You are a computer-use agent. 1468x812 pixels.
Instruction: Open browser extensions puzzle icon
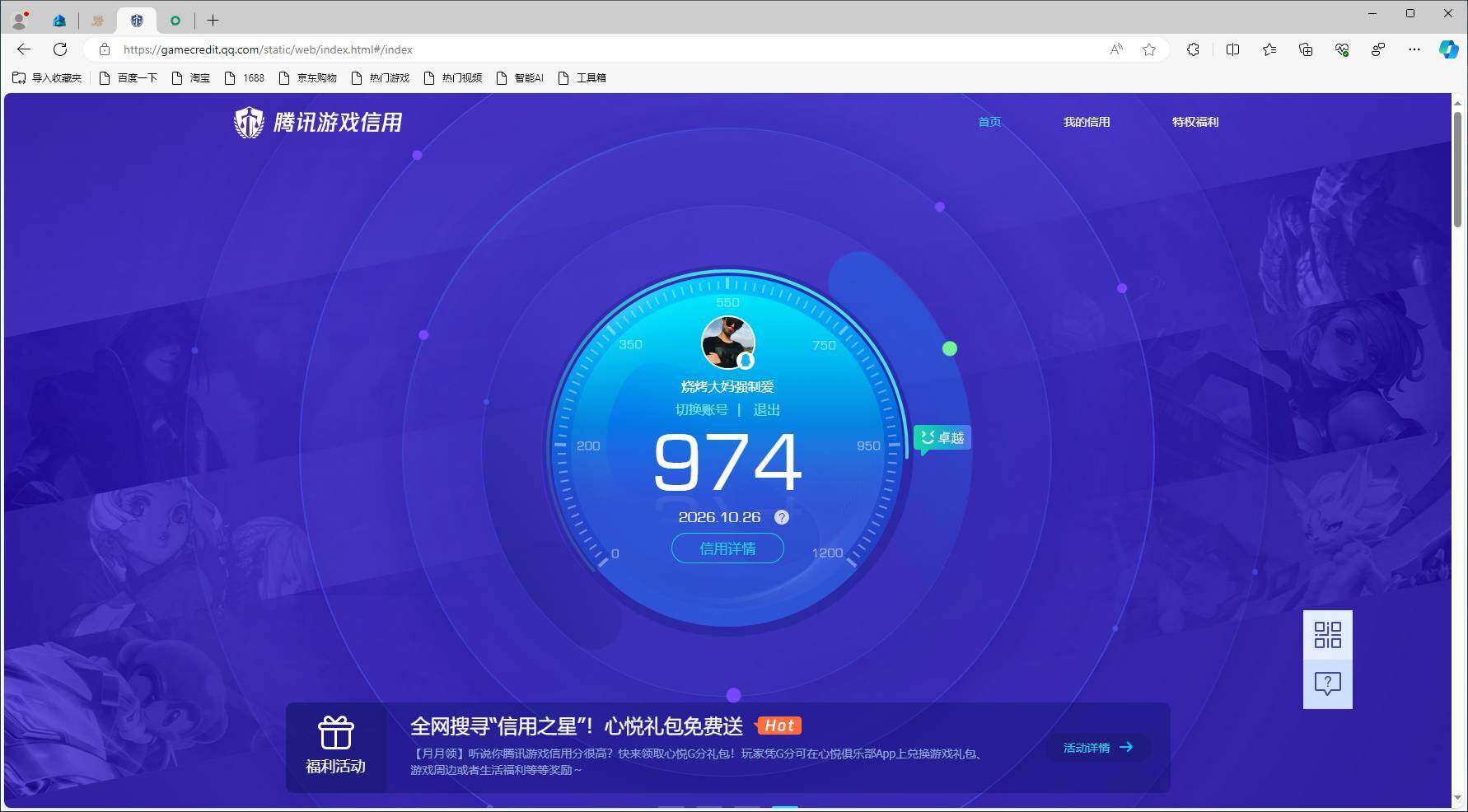click(x=1193, y=49)
